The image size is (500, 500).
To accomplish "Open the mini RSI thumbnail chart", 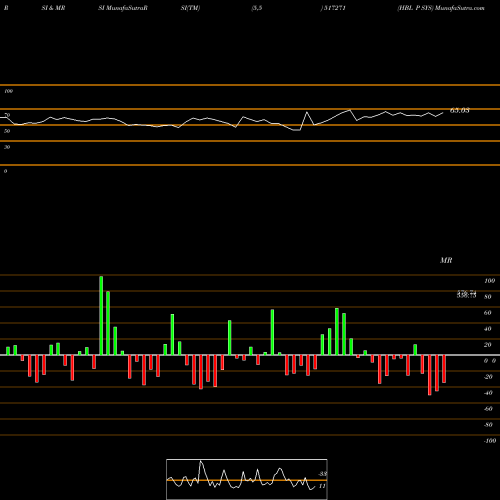I will 247,479.
